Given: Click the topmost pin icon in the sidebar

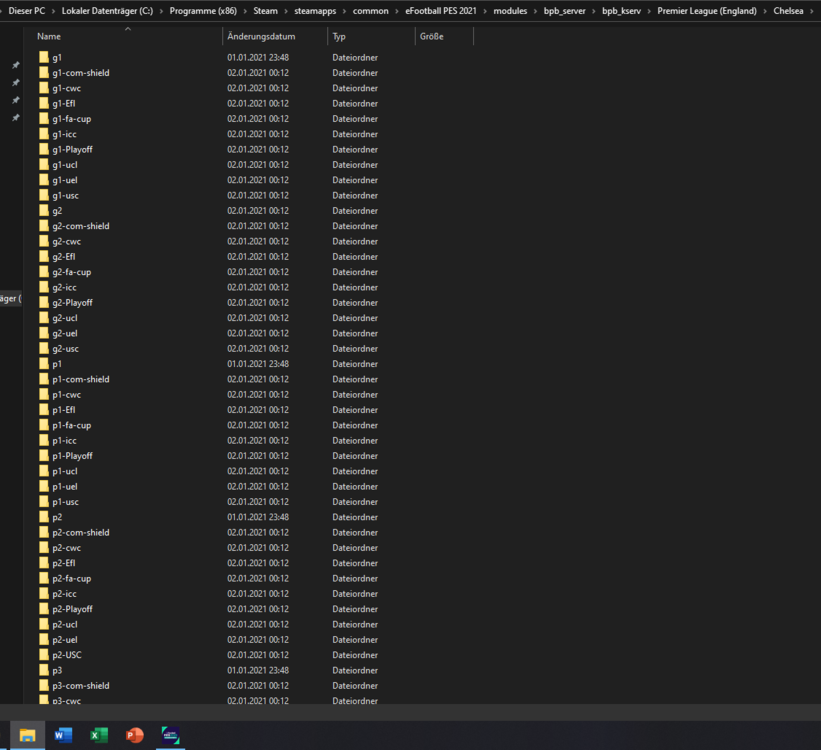Looking at the screenshot, I should coord(14,66).
